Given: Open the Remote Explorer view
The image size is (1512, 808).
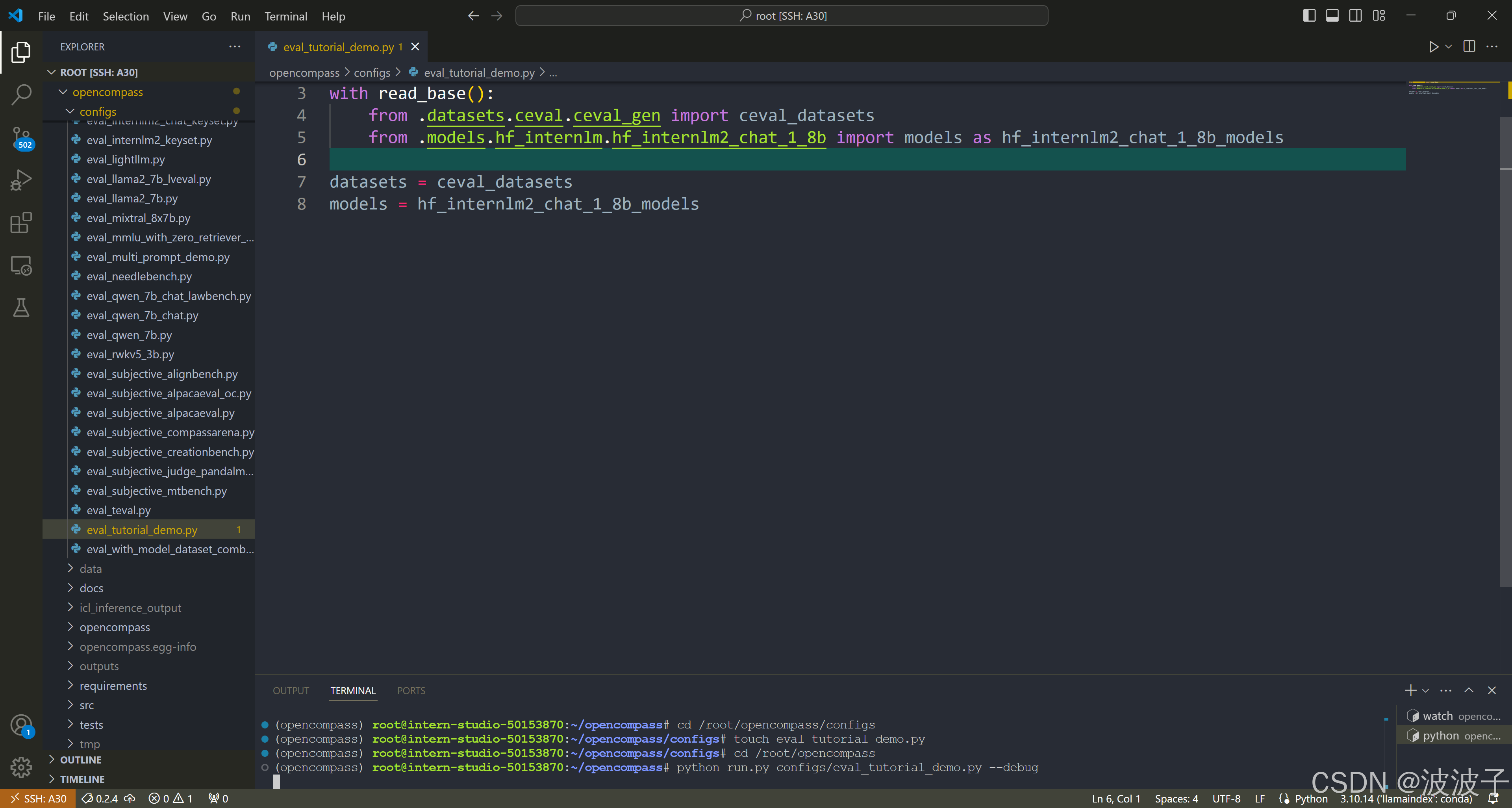Looking at the screenshot, I should click(21, 266).
